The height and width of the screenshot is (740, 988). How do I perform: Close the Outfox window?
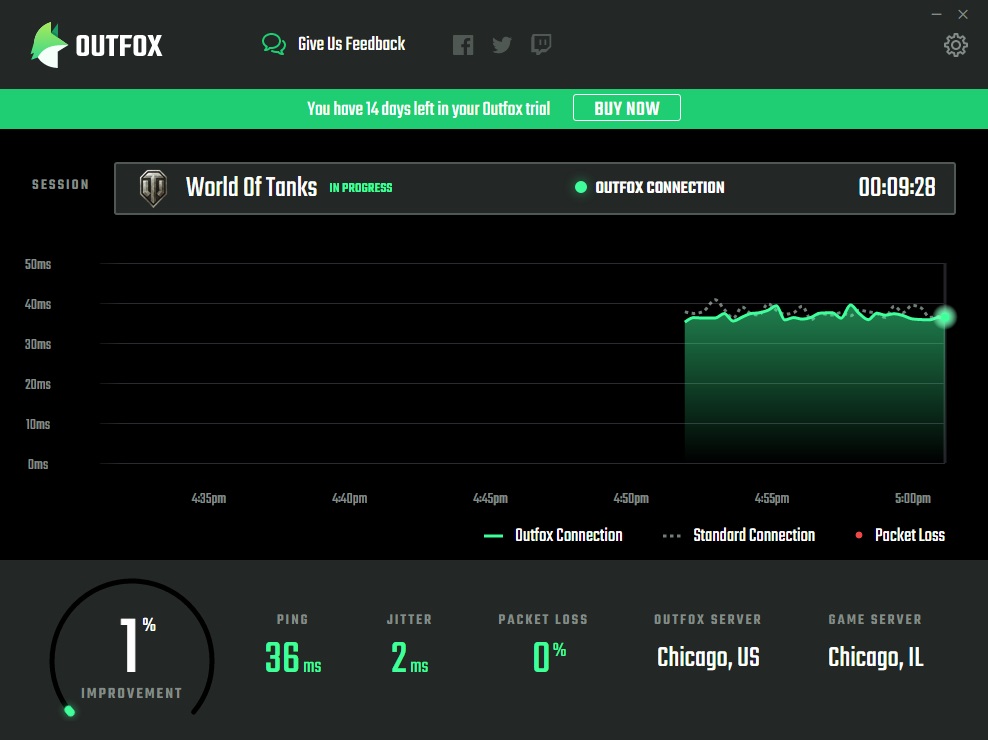tap(962, 14)
